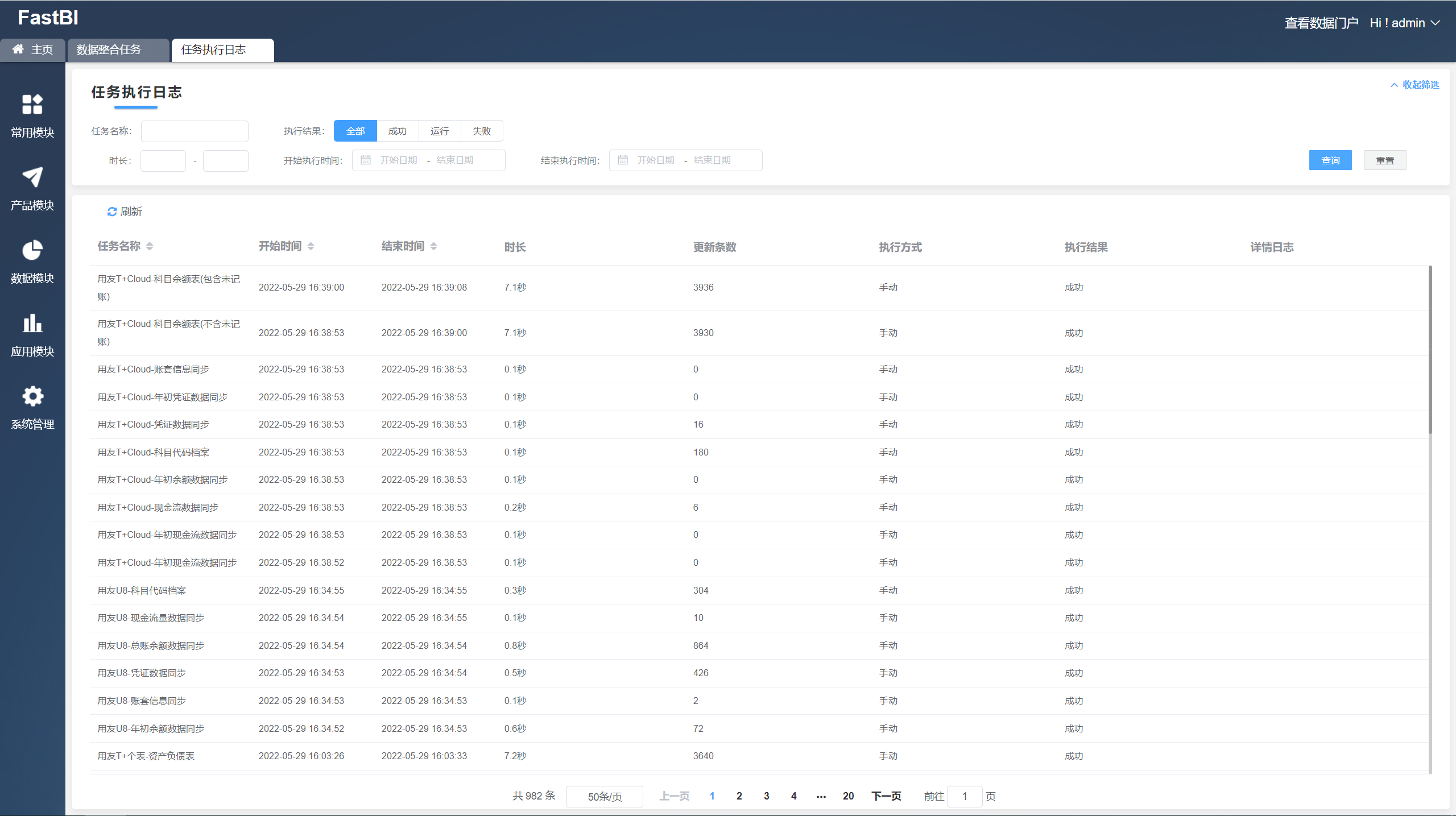
Task: Open the 应用模块 bar chart icon
Action: 32,324
